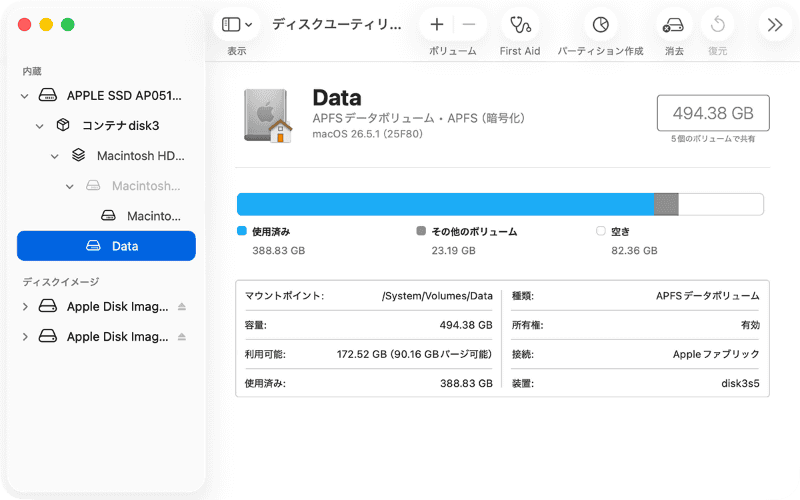The width and height of the screenshot is (800, 500).
Task: Click blue 使用済み legend swatch
Action: (242, 231)
